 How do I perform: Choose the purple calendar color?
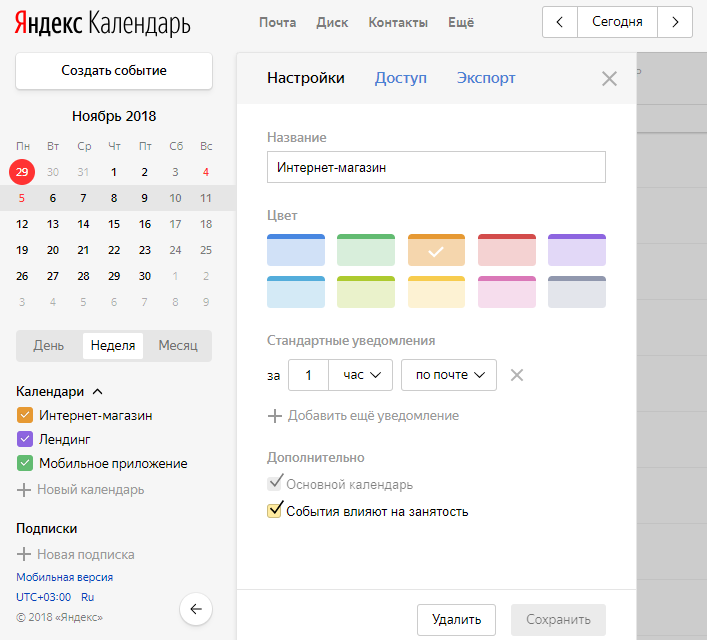tap(577, 250)
